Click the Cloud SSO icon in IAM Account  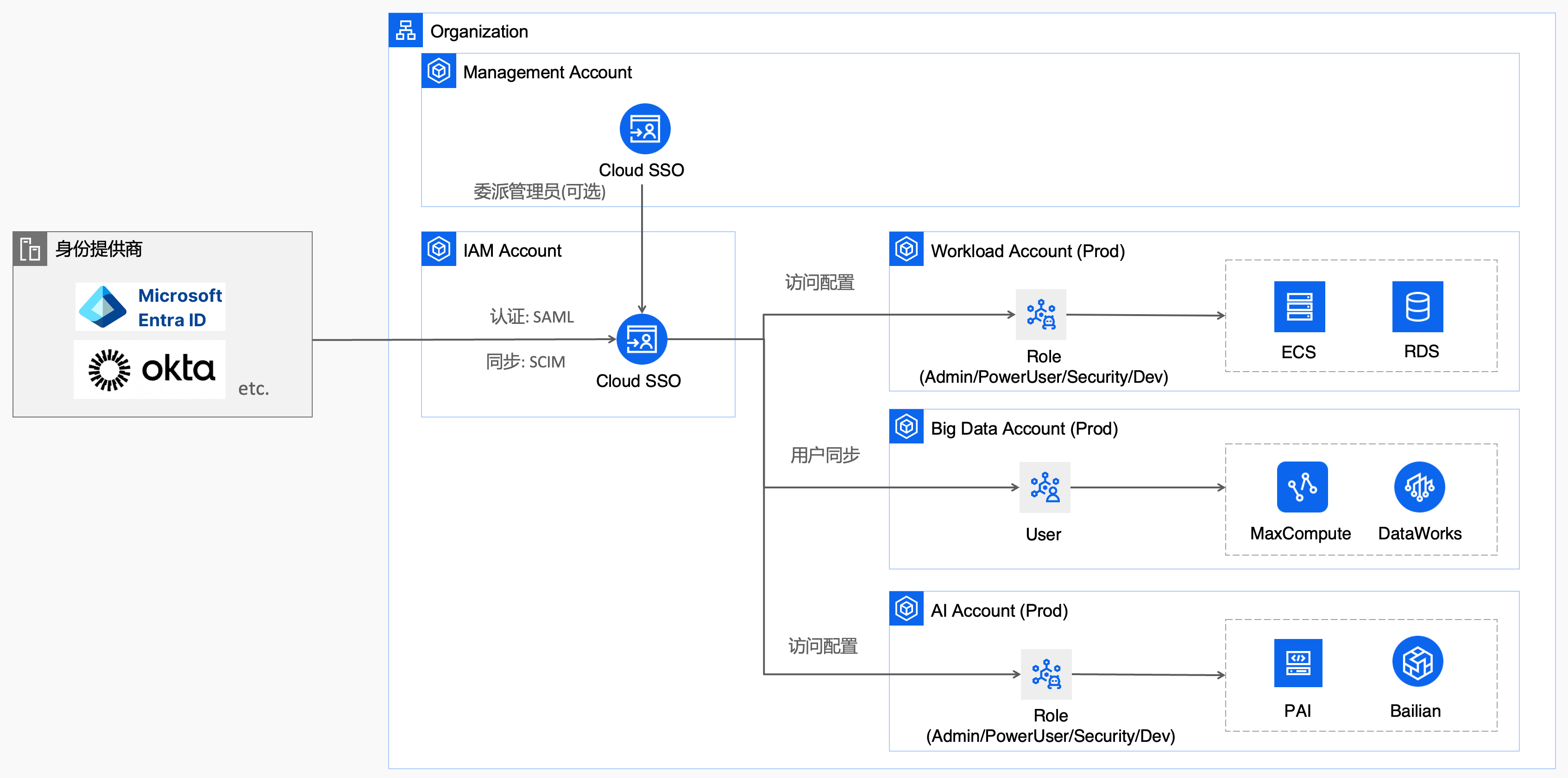[642, 339]
